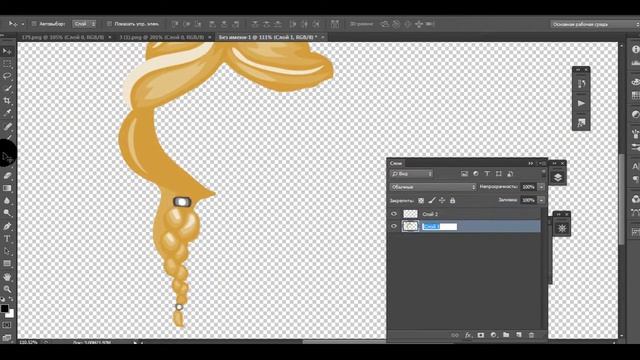This screenshot has width=640, height=360.
Task: Select the Pen tool
Action: tap(7, 226)
